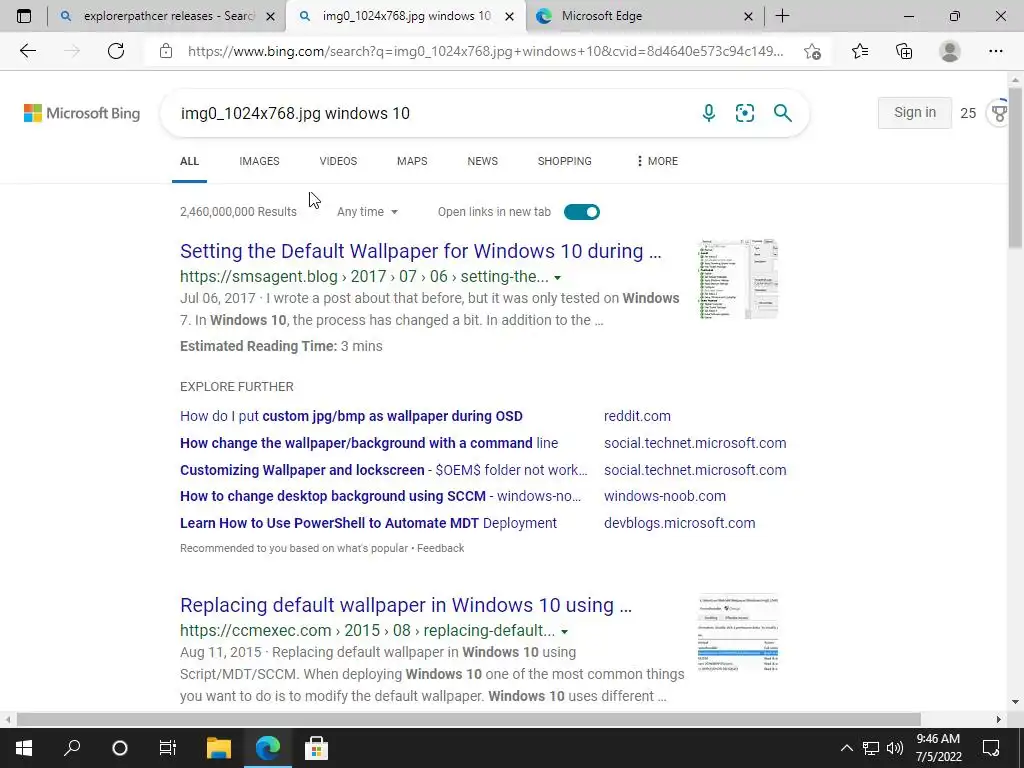Close the img0_1024x768.jpg windows 10 tab
Image resolution: width=1024 pixels, height=768 pixels.
click(x=509, y=17)
